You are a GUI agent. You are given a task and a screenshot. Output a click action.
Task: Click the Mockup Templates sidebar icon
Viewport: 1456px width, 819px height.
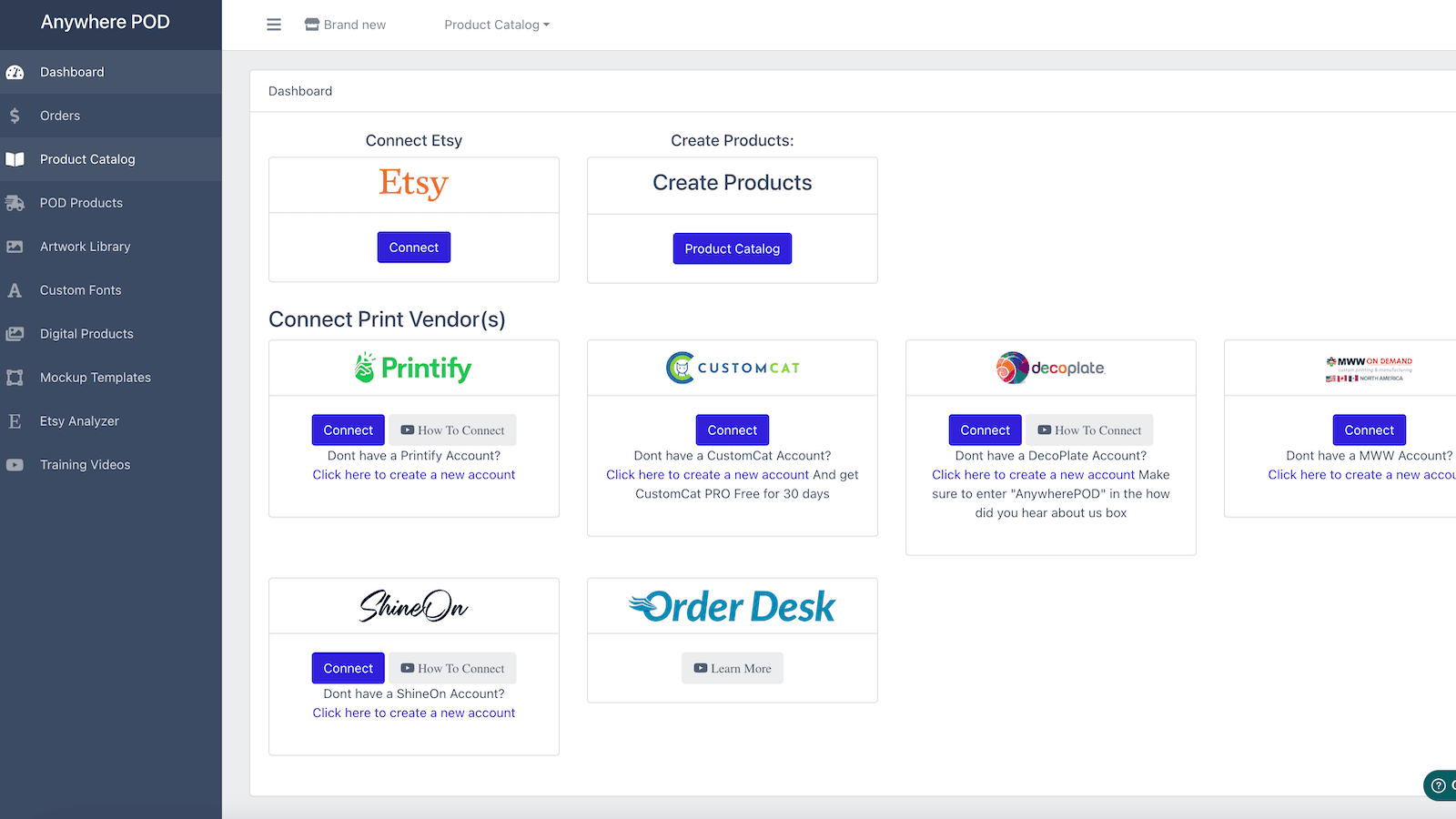(15, 377)
